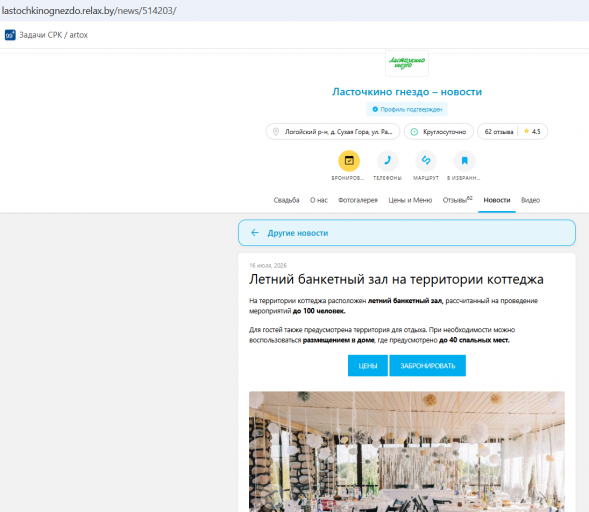589x512 pixels.
Task: Open bookmark 'Задачи СРК / artox' favicon
Action: point(10,35)
